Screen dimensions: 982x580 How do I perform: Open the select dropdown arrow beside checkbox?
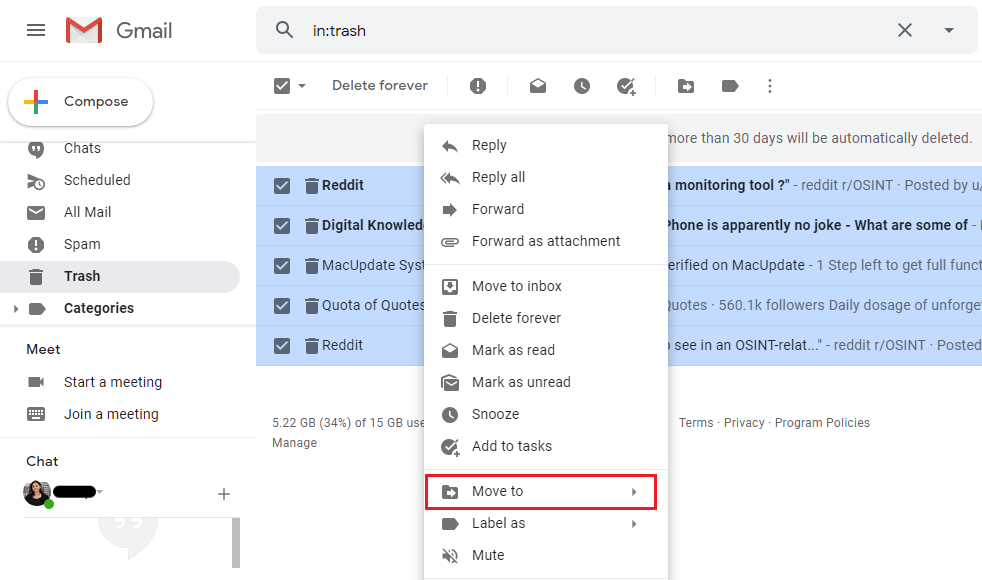302,86
